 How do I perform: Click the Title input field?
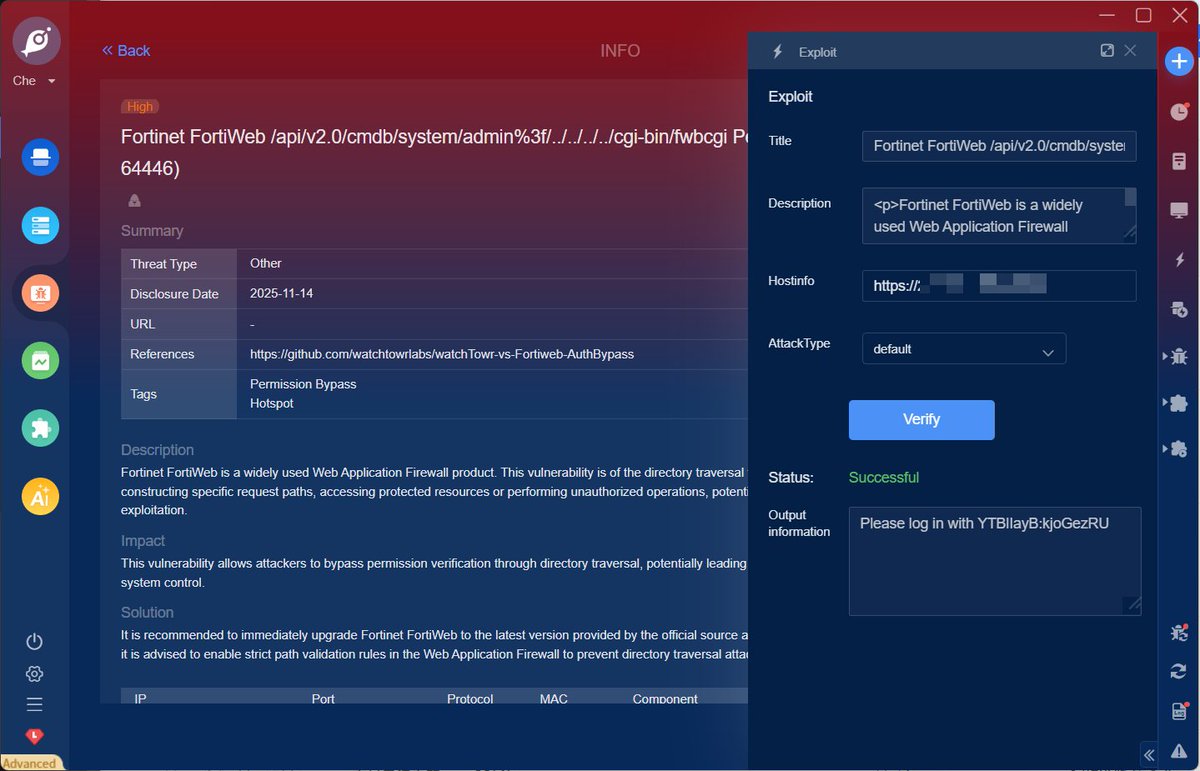999,146
